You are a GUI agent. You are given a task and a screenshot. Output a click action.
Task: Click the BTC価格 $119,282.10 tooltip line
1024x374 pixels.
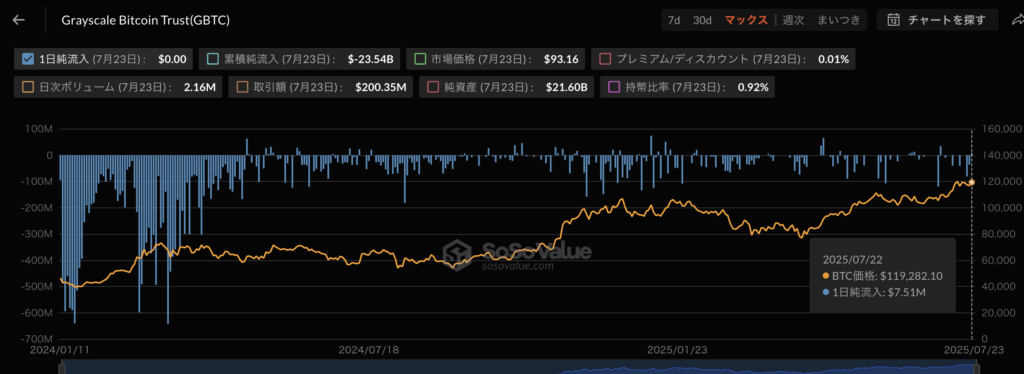(x=882, y=276)
